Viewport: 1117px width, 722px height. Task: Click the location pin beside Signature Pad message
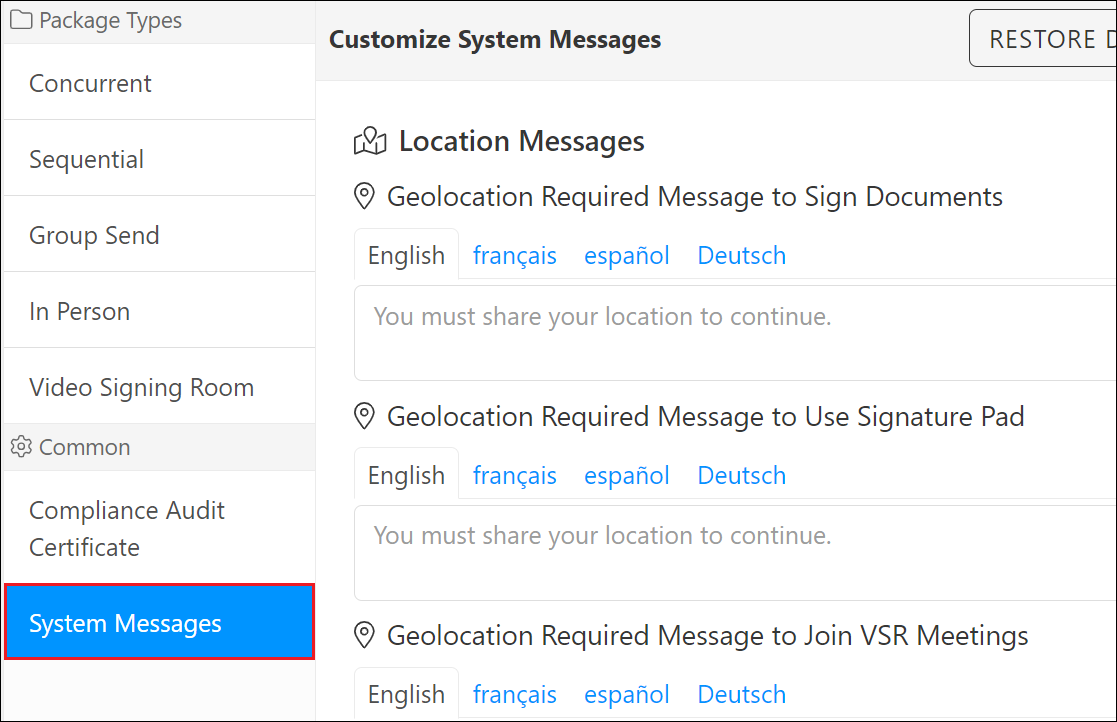364,416
